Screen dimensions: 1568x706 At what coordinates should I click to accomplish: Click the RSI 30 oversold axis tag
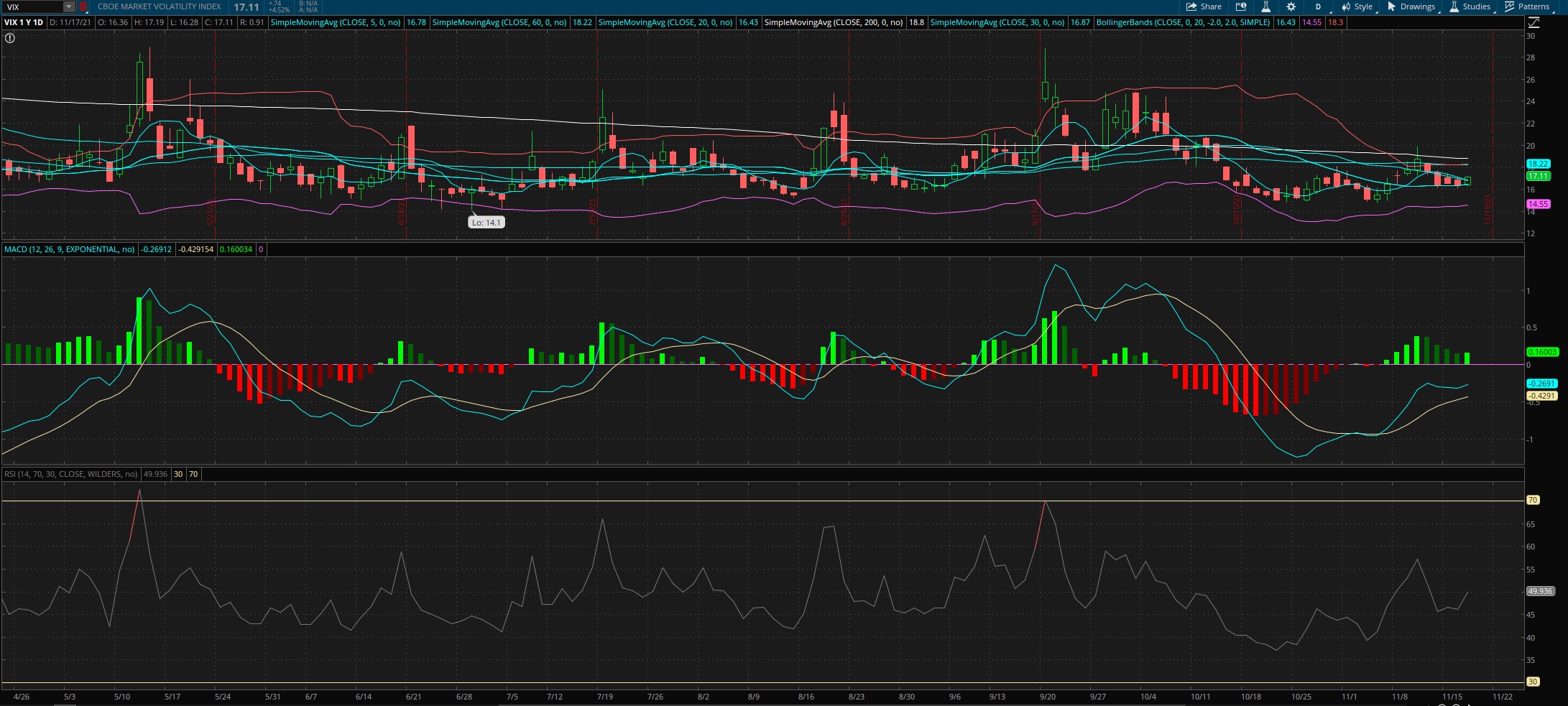point(1533,682)
